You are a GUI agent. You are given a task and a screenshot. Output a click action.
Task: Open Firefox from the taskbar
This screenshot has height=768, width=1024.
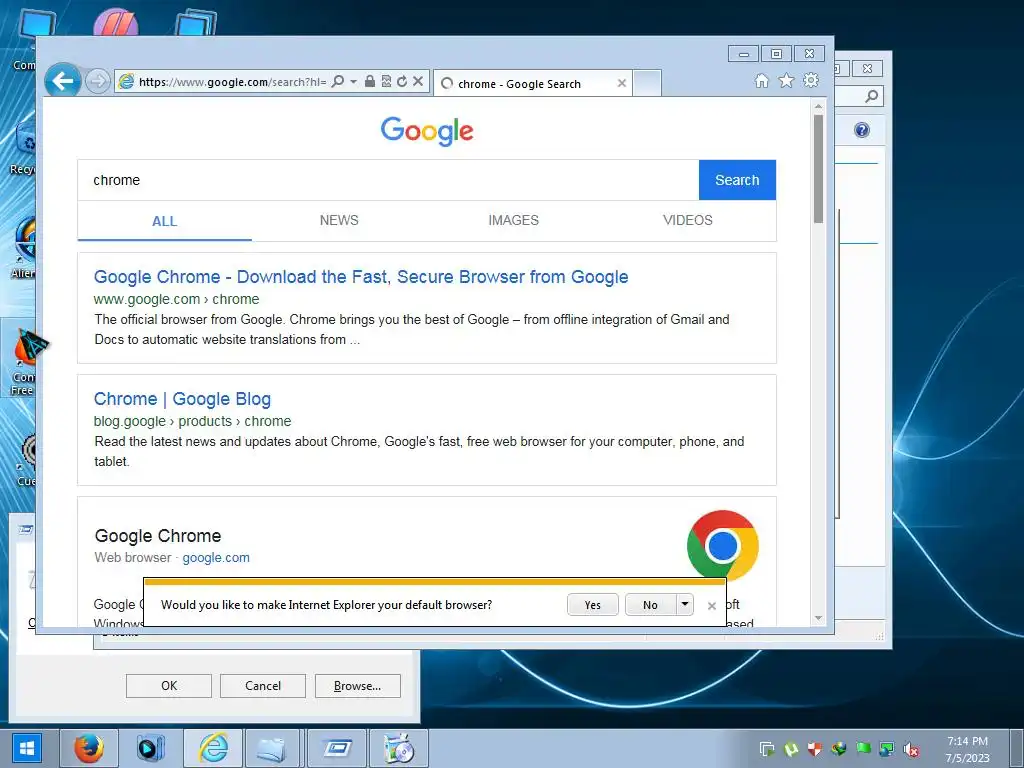pos(88,748)
